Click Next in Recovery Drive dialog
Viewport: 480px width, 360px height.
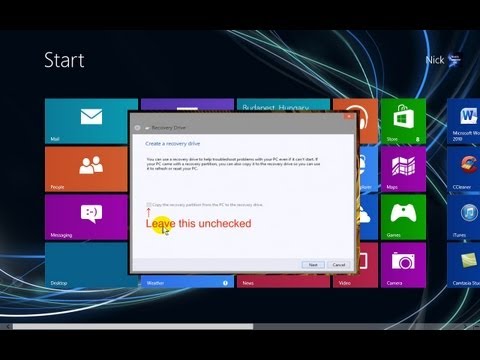[313, 265]
